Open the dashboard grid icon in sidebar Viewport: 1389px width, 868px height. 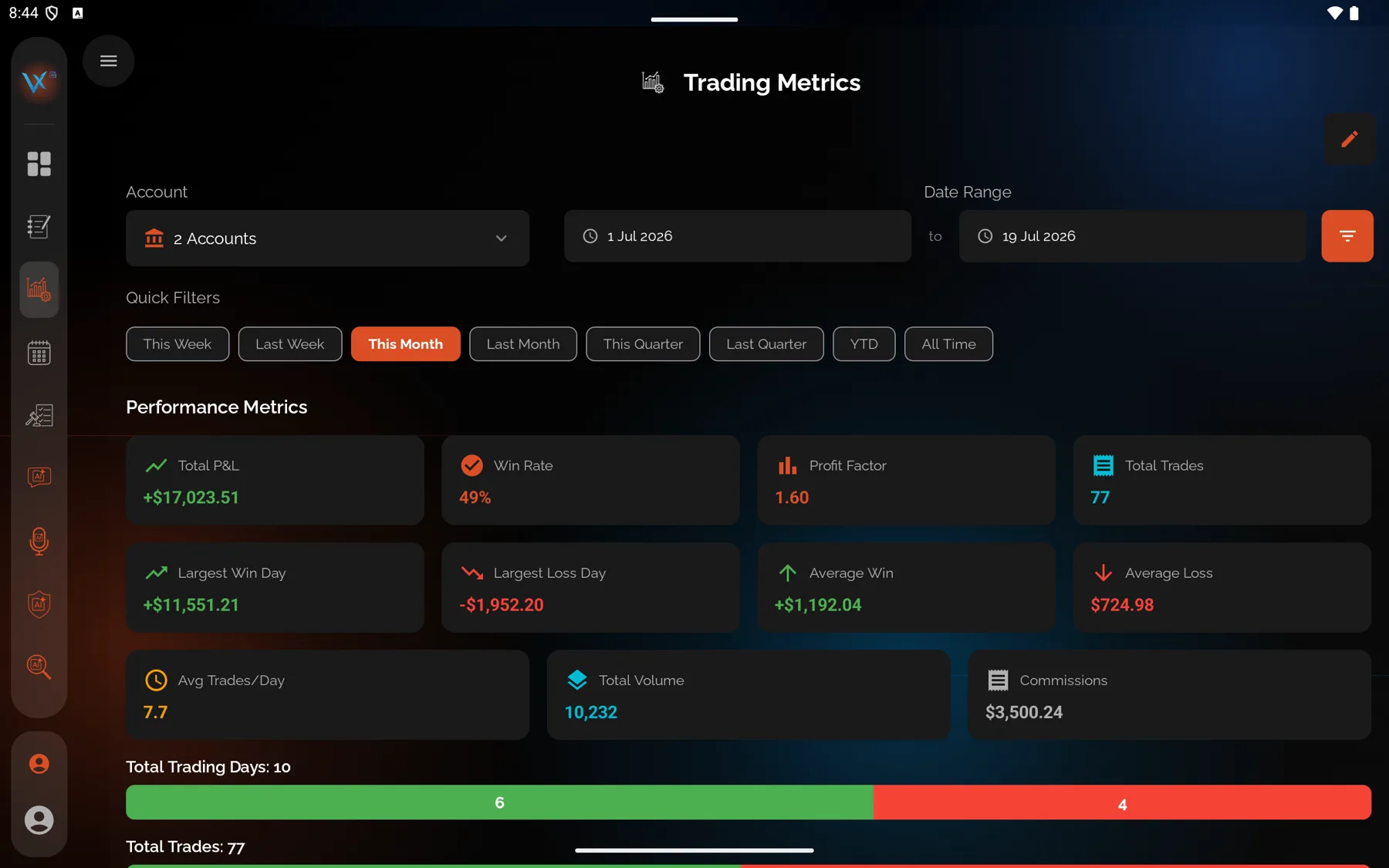point(39,164)
